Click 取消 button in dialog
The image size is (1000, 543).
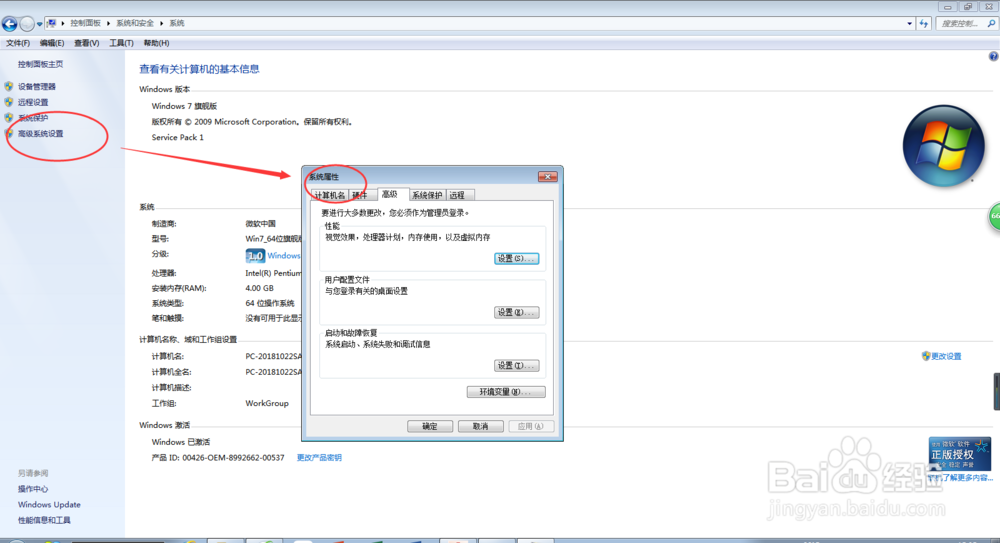coord(481,426)
